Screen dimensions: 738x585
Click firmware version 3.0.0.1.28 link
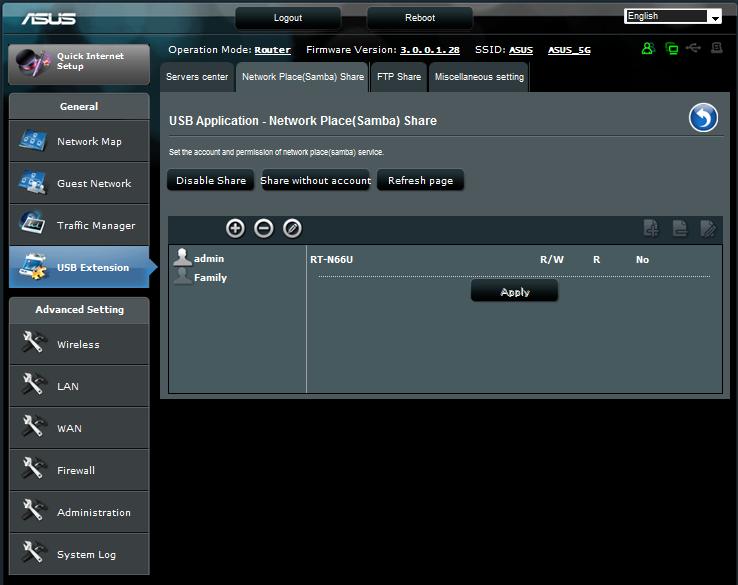point(430,50)
